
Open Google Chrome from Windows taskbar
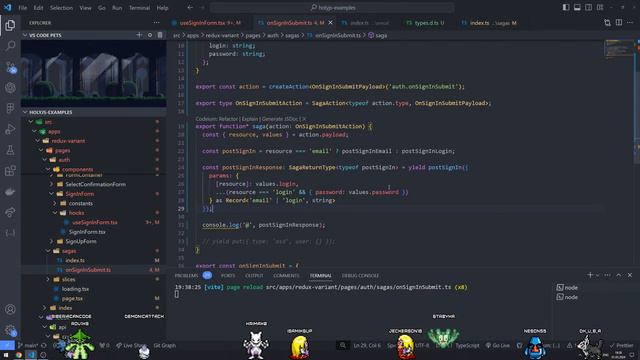coord(19,355)
